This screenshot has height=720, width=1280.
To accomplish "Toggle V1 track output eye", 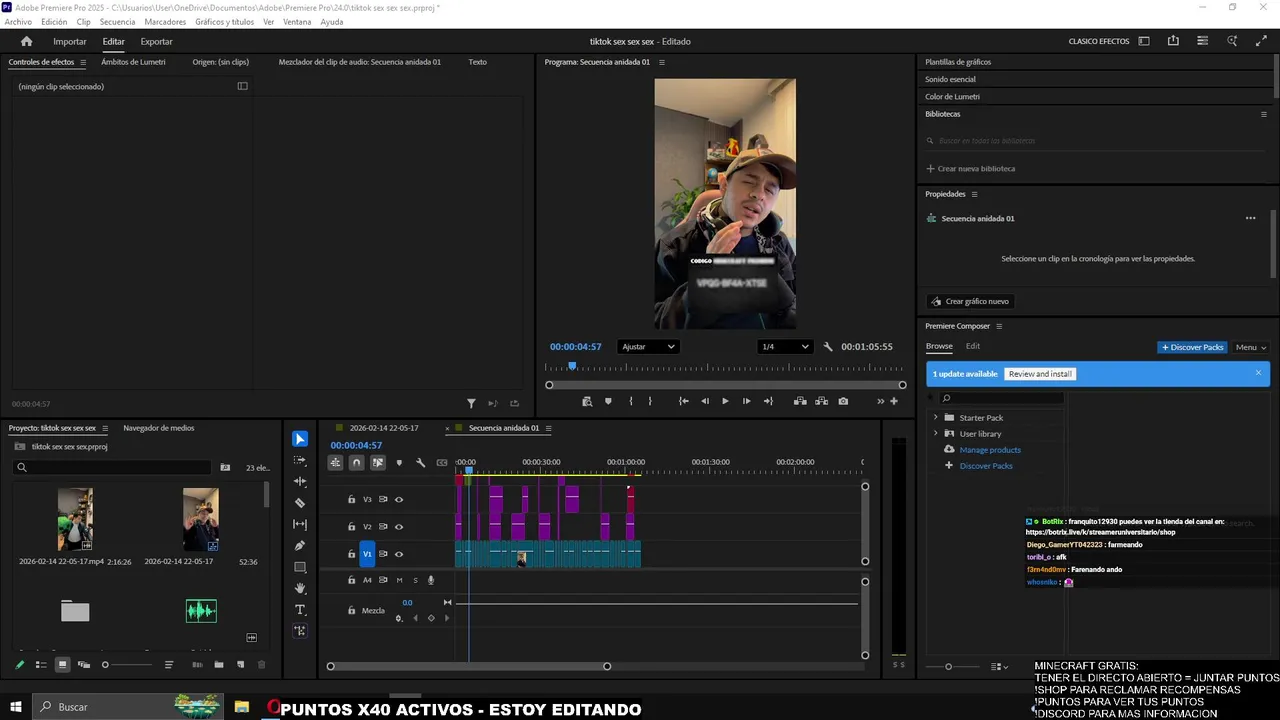I will pos(398,554).
